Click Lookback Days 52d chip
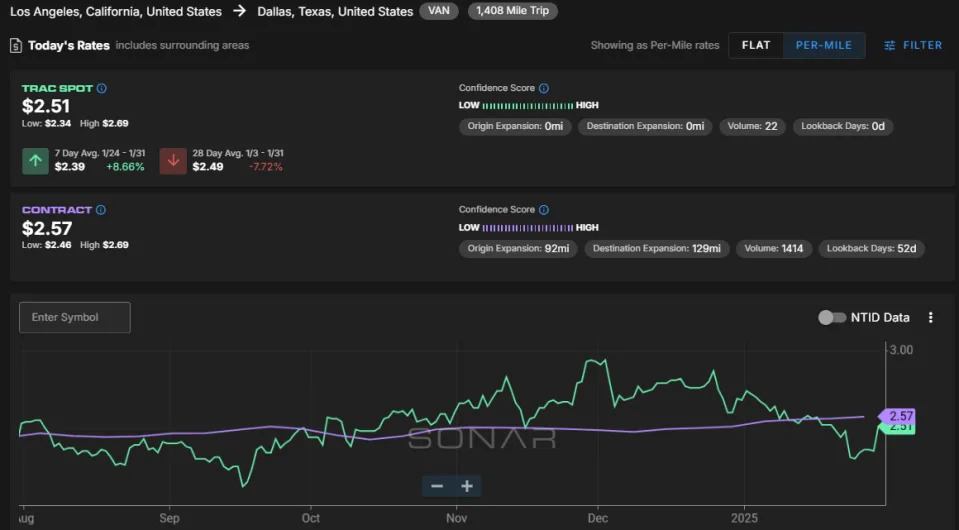959x530 pixels. click(x=872, y=249)
